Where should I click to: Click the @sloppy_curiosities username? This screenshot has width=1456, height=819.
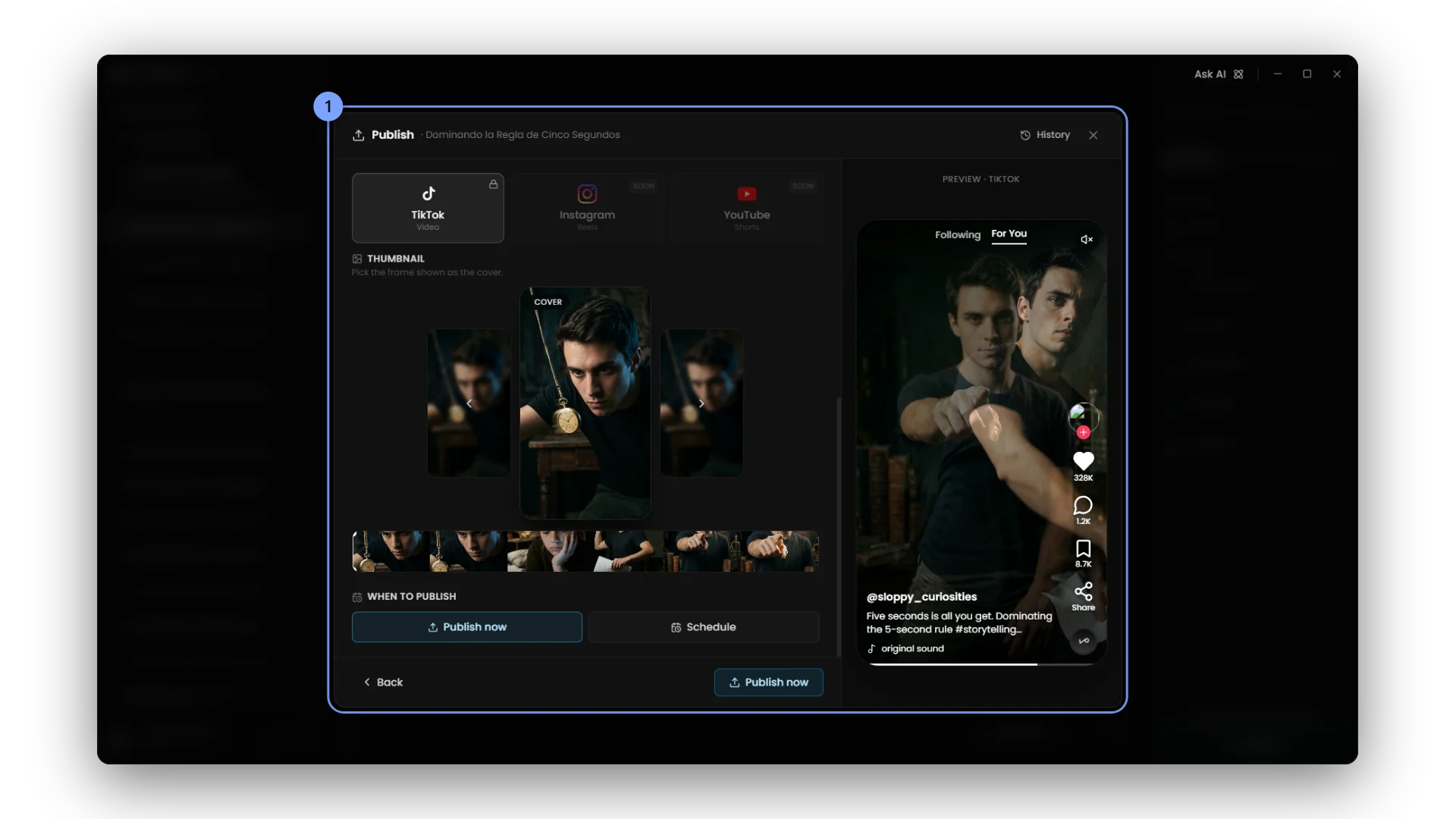(921, 597)
